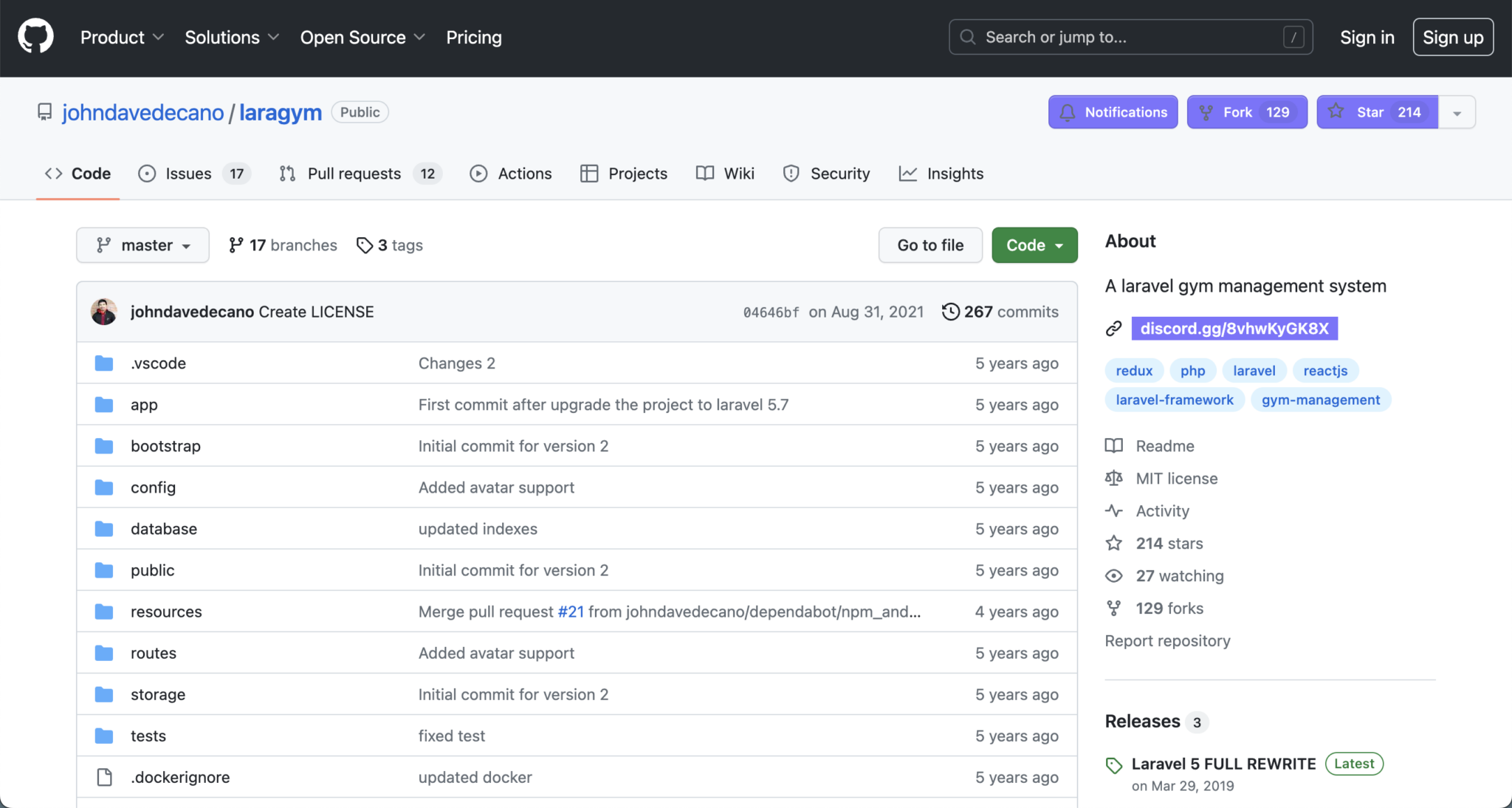Enable Notifications for this repository
Screen dimensions: 1512x808
click(1113, 112)
